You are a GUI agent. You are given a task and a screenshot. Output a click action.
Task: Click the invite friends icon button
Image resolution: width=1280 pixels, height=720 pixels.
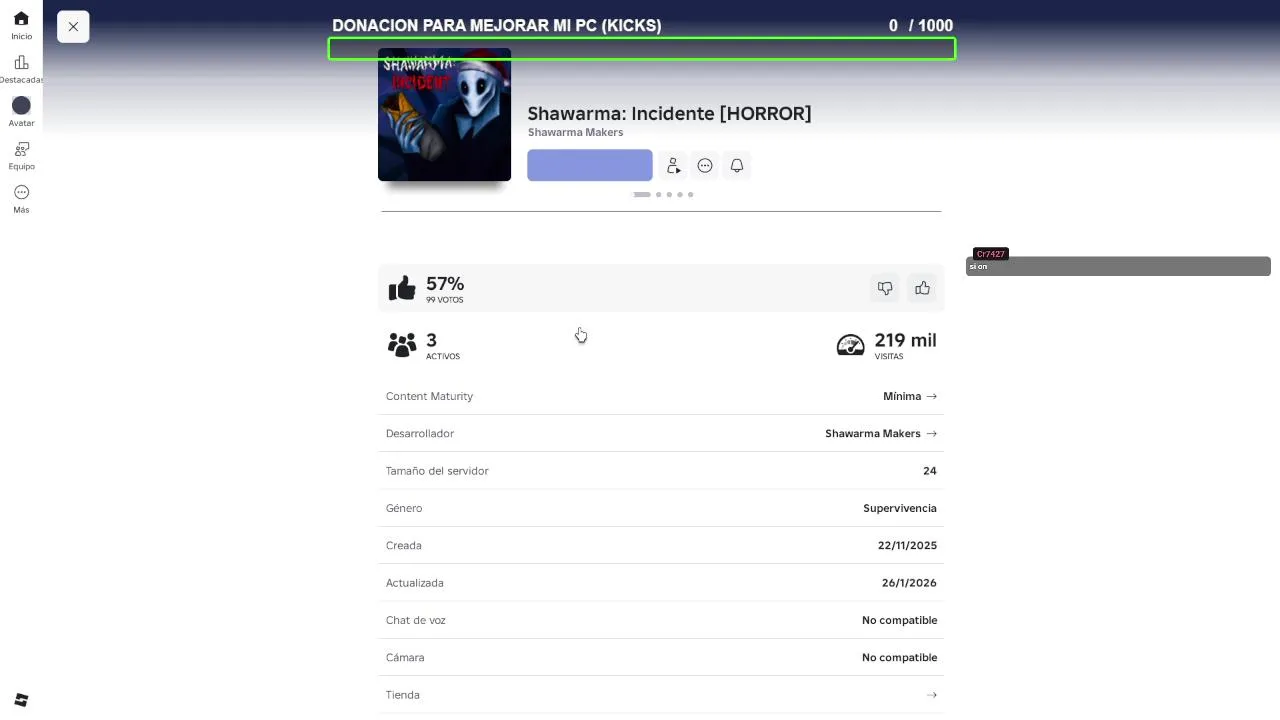click(x=673, y=166)
